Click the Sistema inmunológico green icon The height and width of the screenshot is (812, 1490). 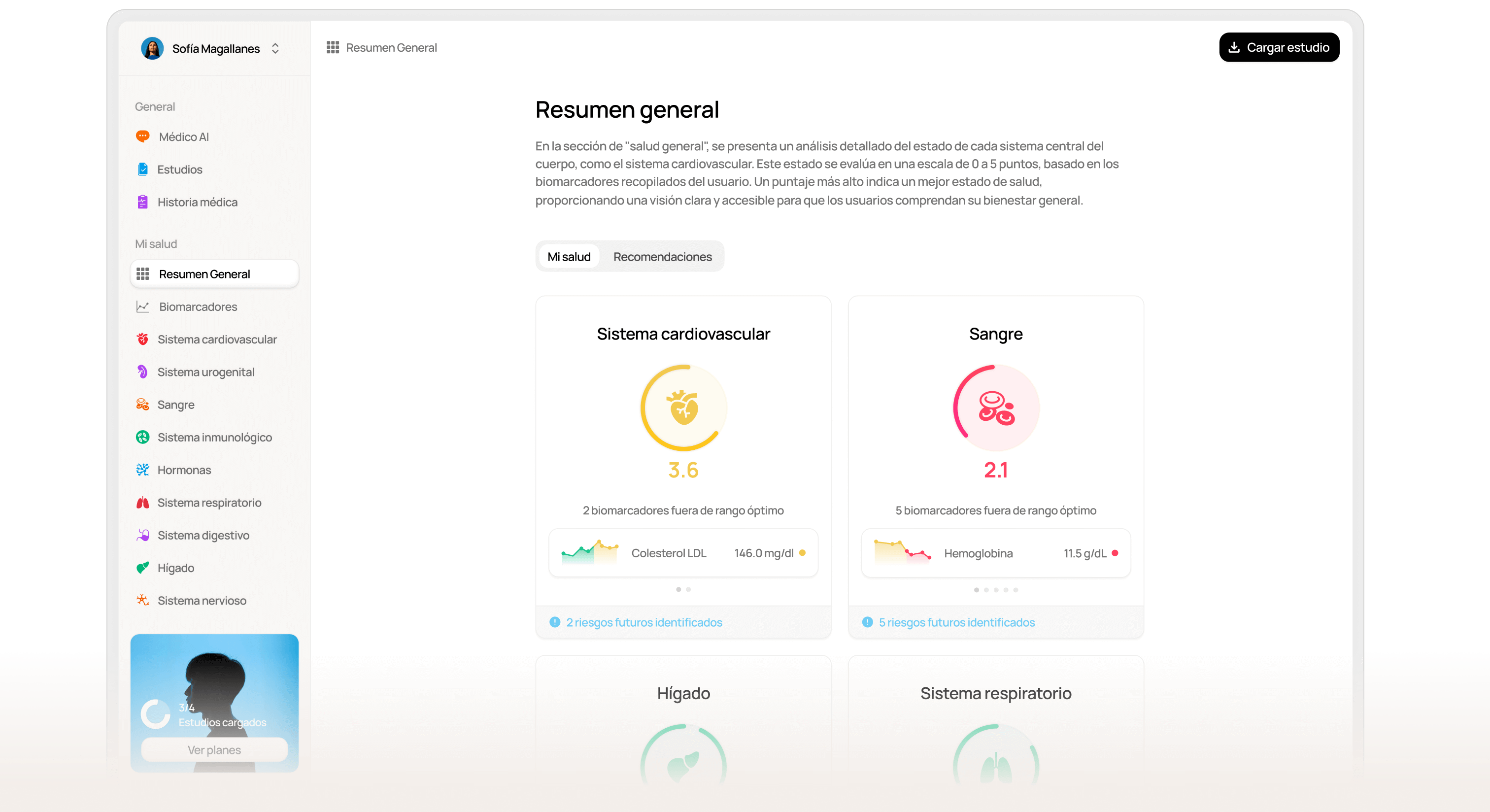click(142, 437)
